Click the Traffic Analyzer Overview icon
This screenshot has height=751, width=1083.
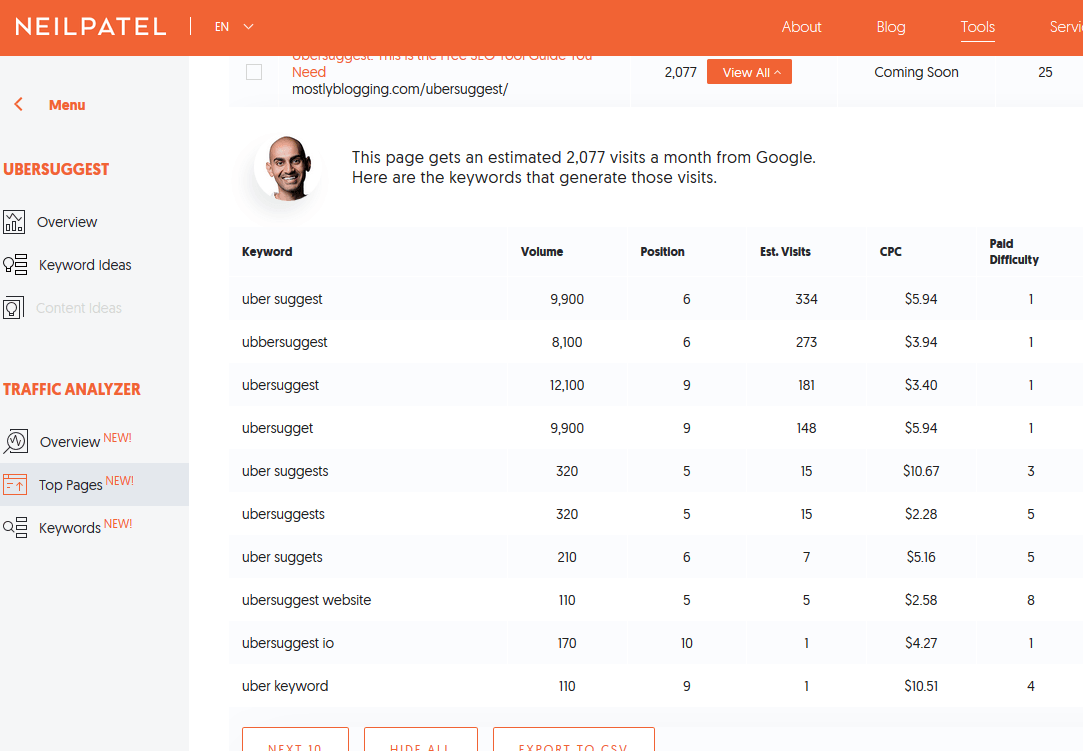tap(16, 441)
